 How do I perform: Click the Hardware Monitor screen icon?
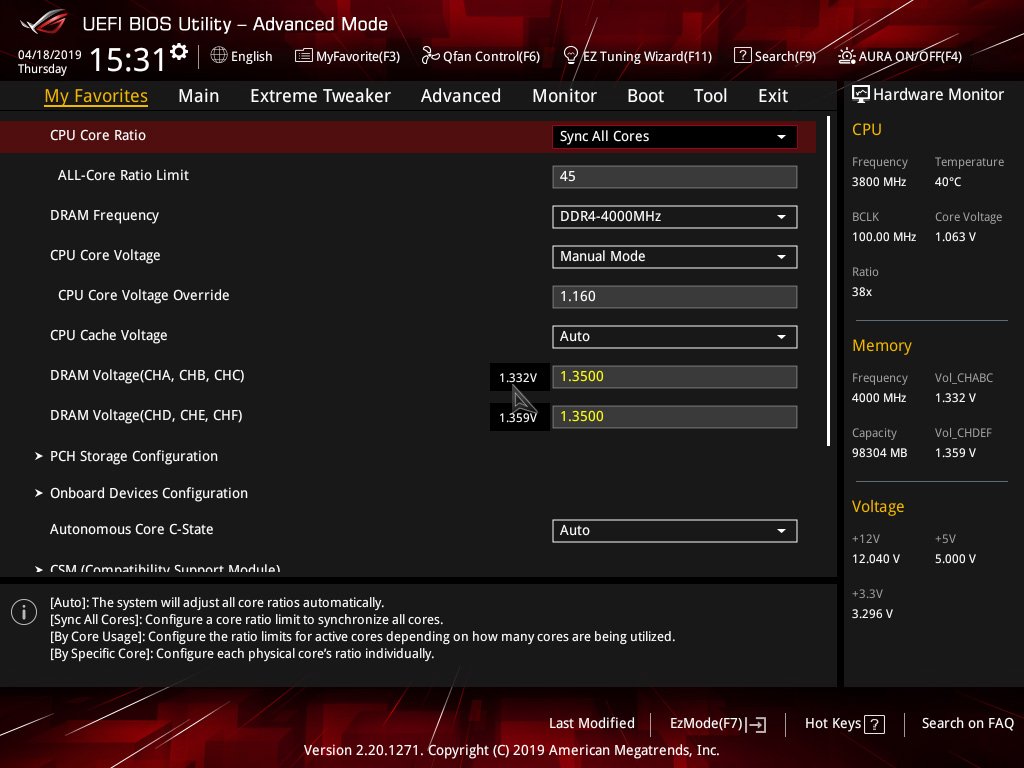coord(861,95)
